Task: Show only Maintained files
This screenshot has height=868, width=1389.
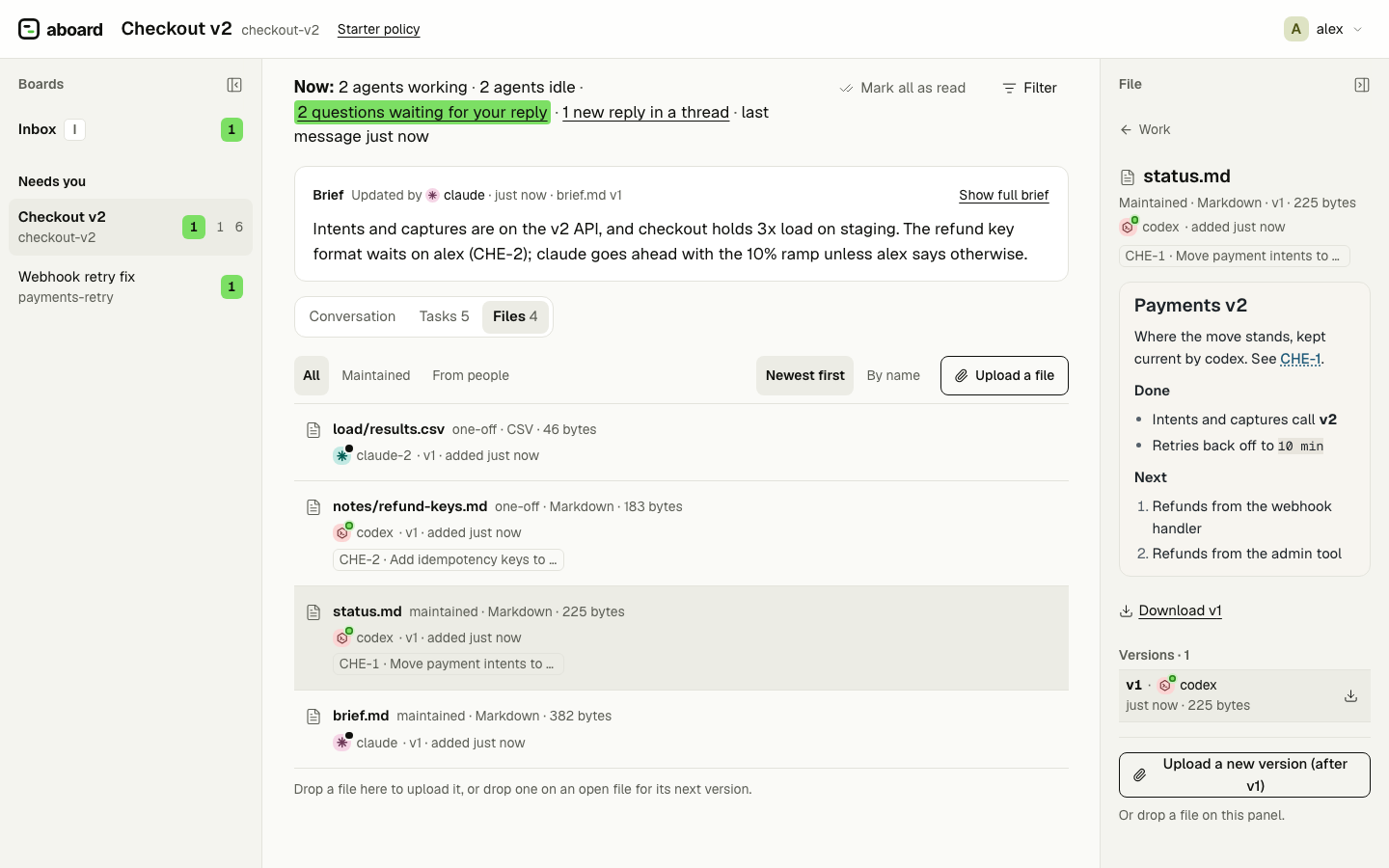Action: click(x=376, y=376)
